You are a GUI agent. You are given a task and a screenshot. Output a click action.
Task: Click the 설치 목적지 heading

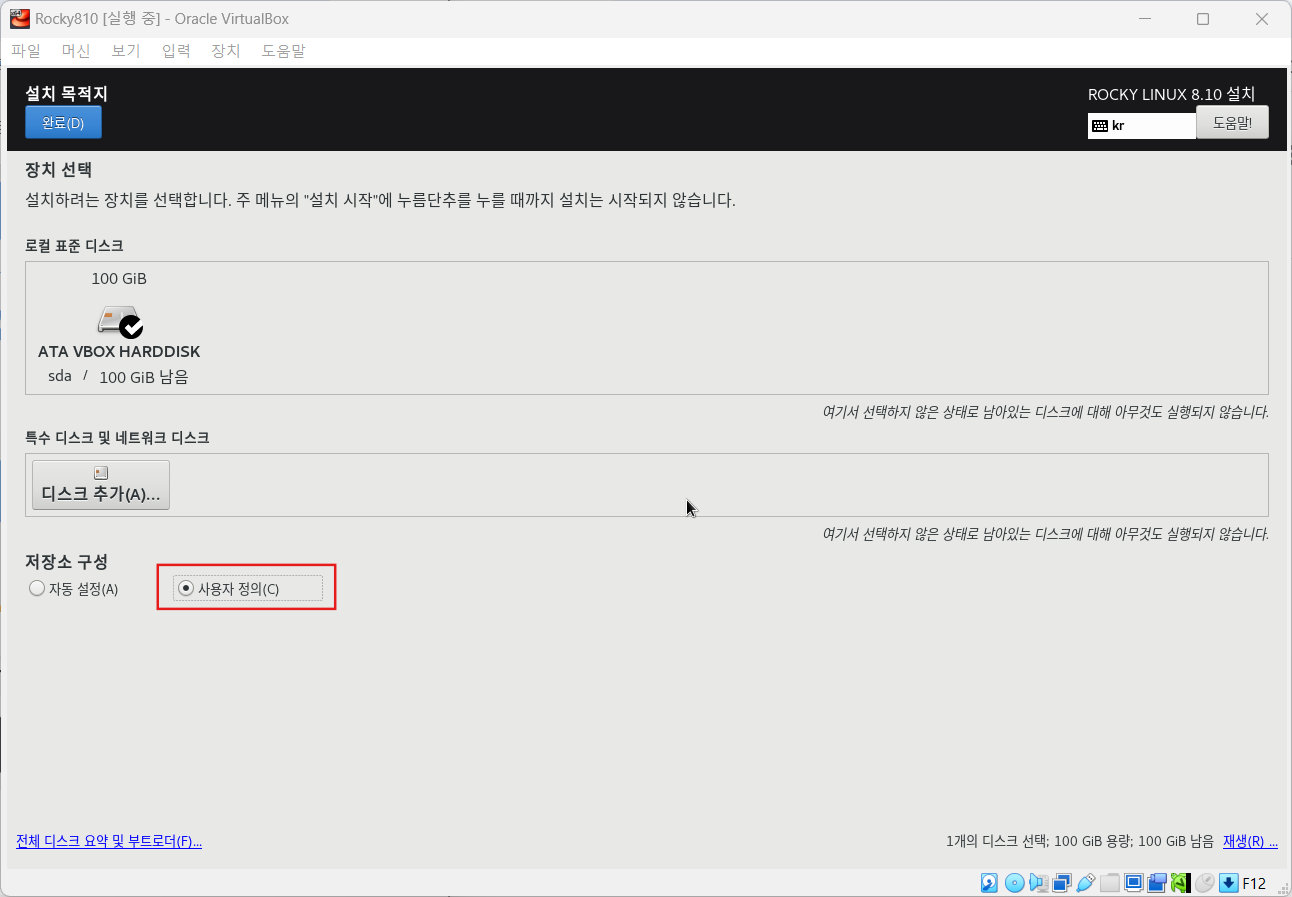pyautogui.click(x=66, y=94)
